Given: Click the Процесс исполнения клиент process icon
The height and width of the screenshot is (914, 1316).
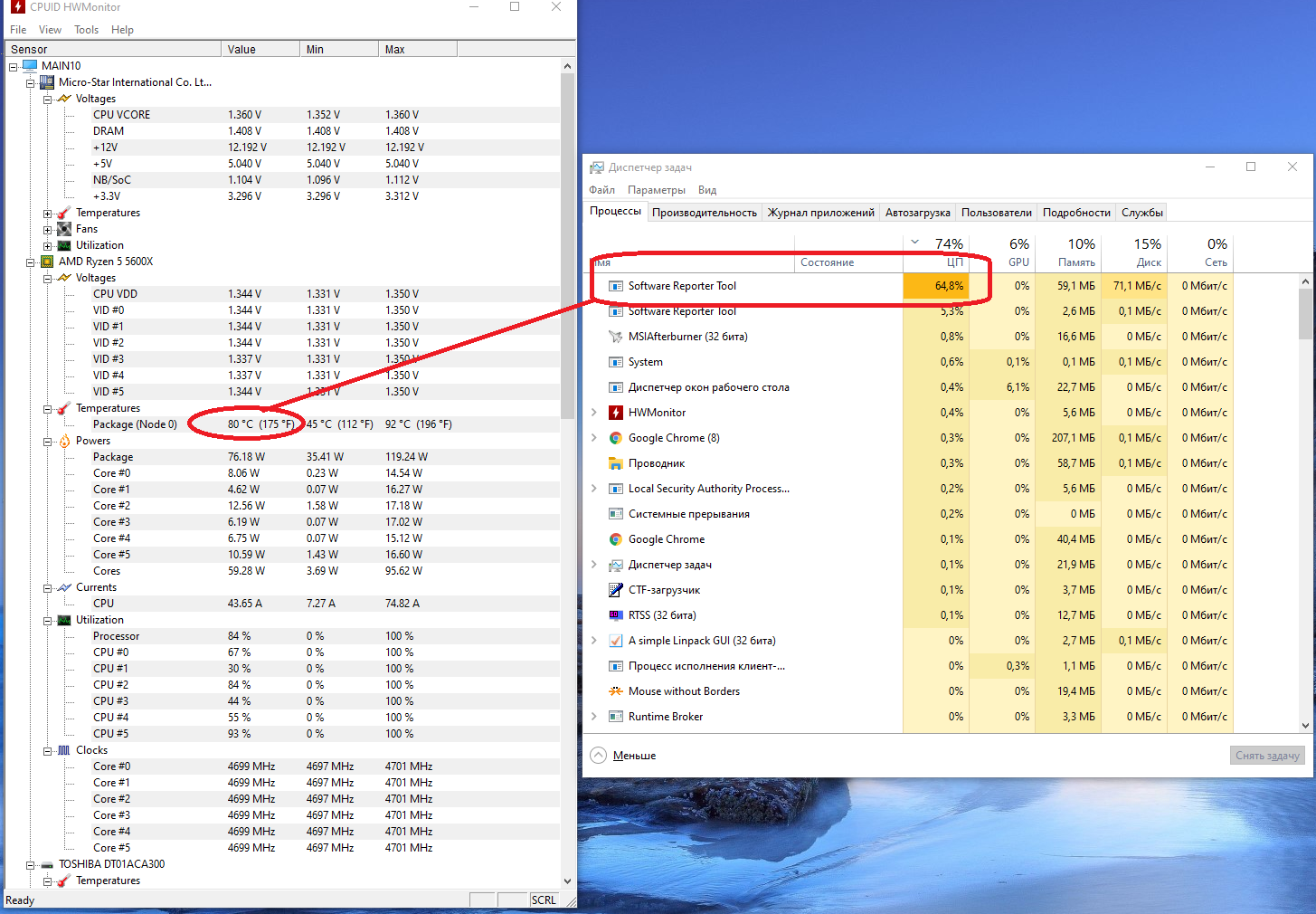Looking at the screenshot, I should 616,666.
